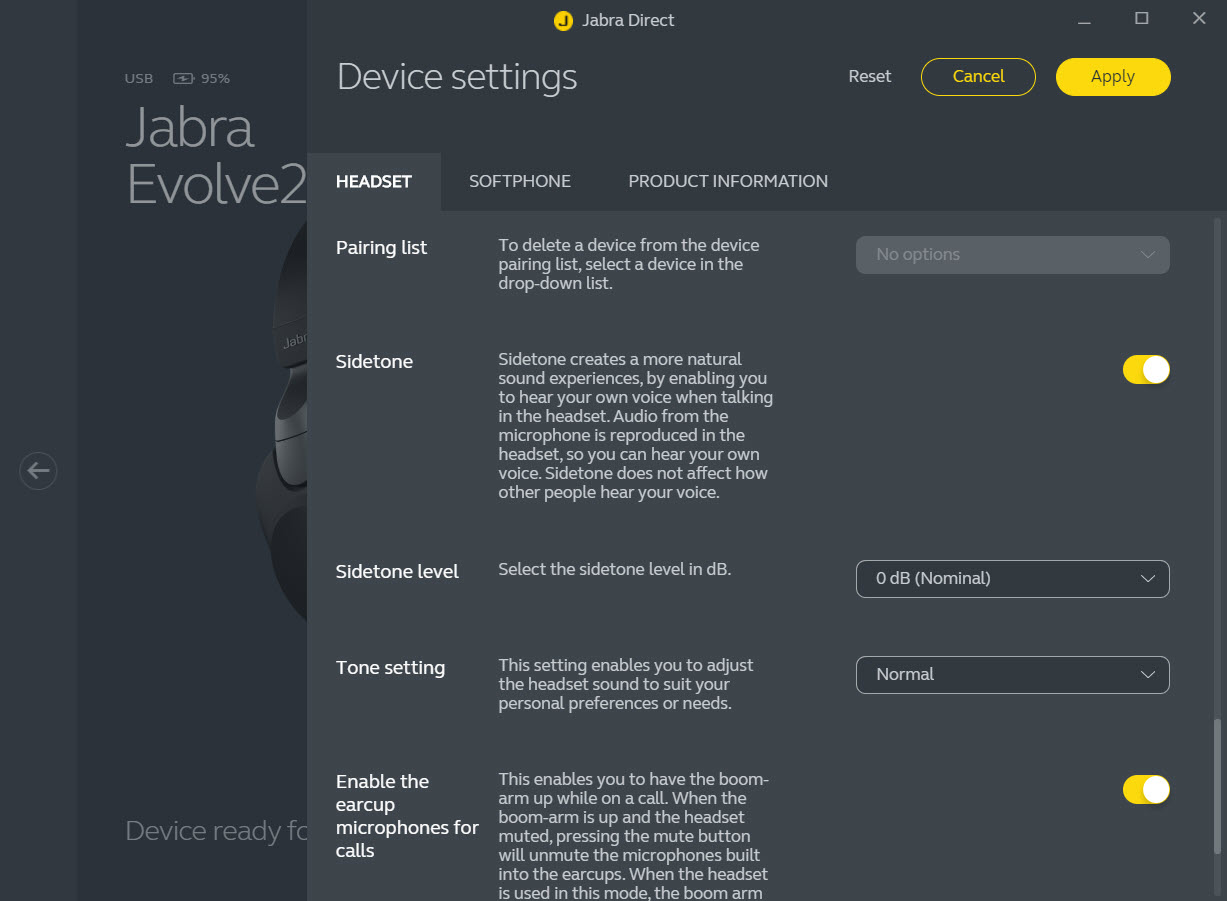Image resolution: width=1227 pixels, height=901 pixels.
Task: Go to the Product Information tab
Action: (728, 181)
